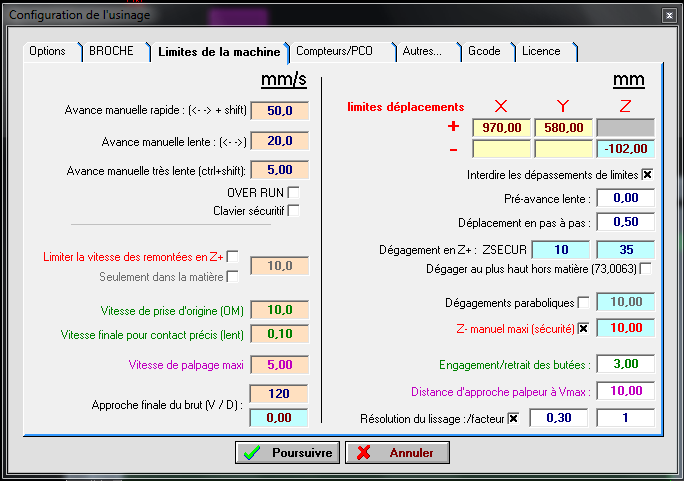Open the Gcode tab
The height and width of the screenshot is (481, 684).
pos(485,51)
